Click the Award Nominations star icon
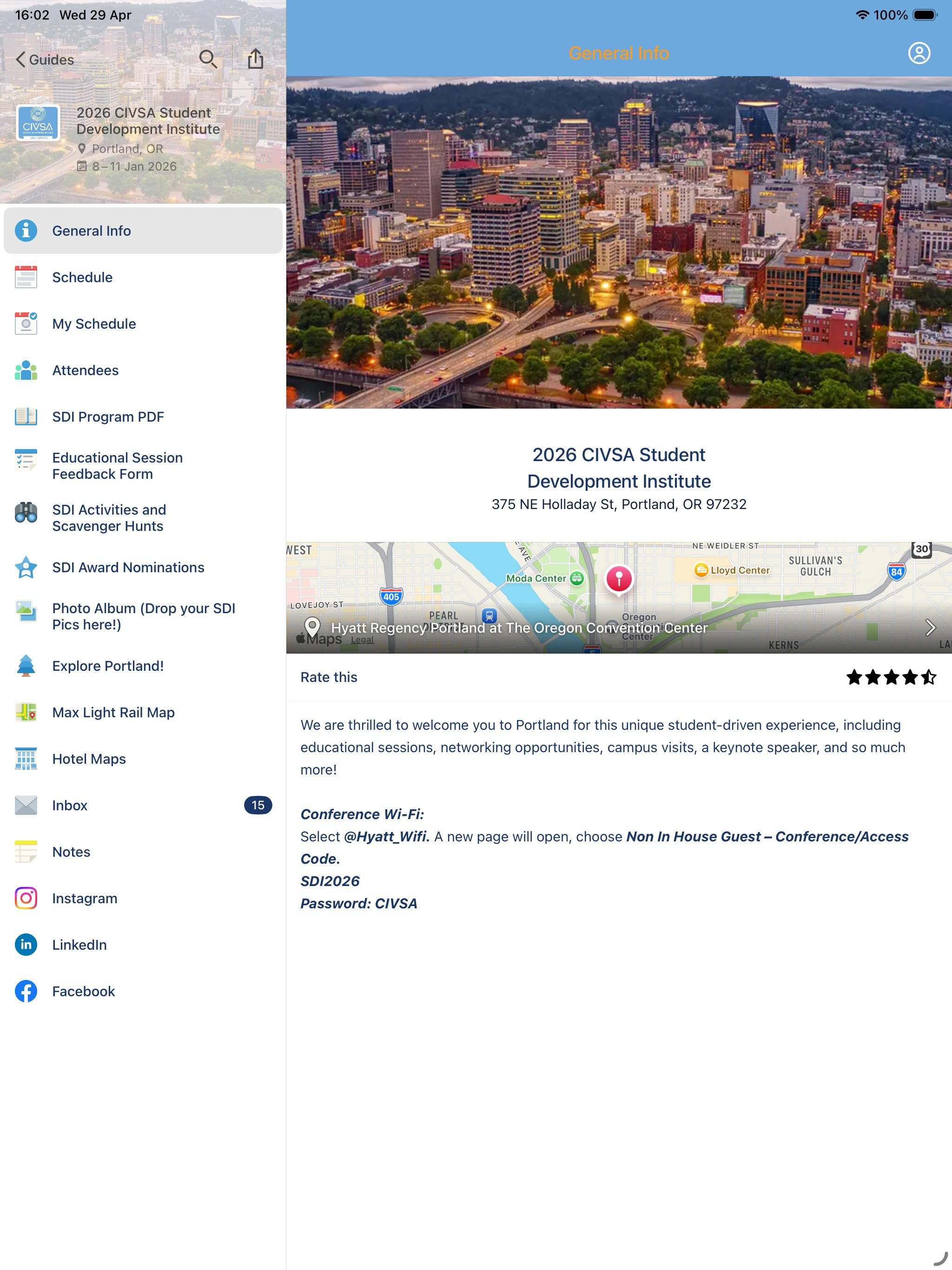This screenshot has height=1270, width=952. 26,567
